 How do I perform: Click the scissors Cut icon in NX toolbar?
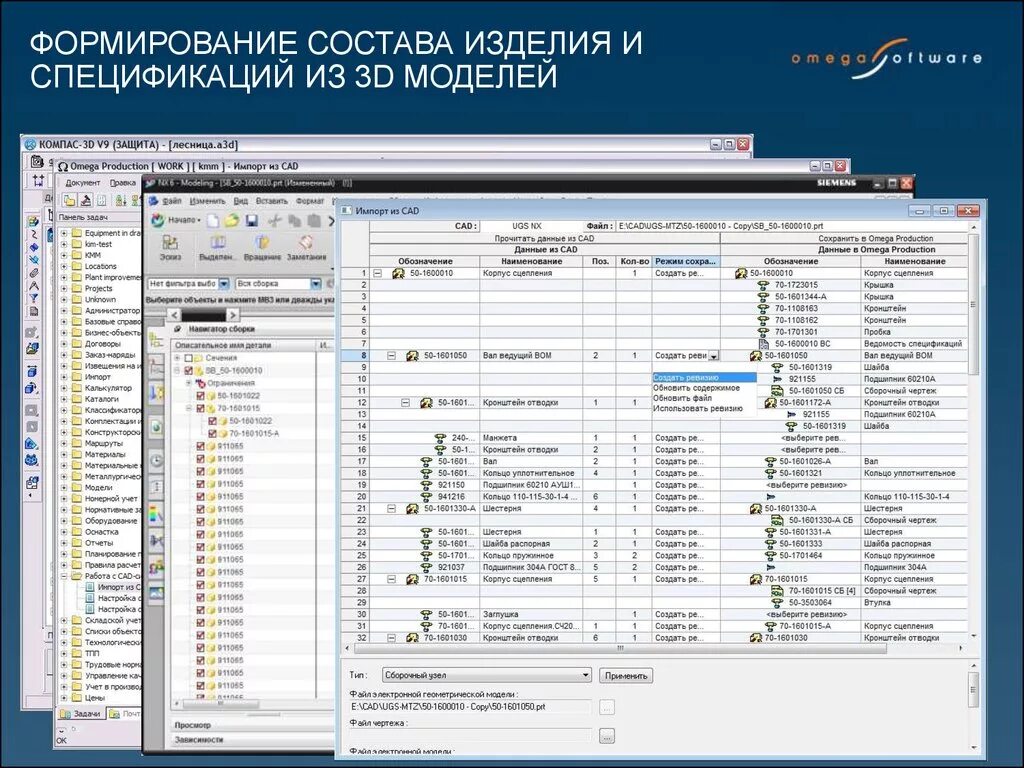coord(274,221)
